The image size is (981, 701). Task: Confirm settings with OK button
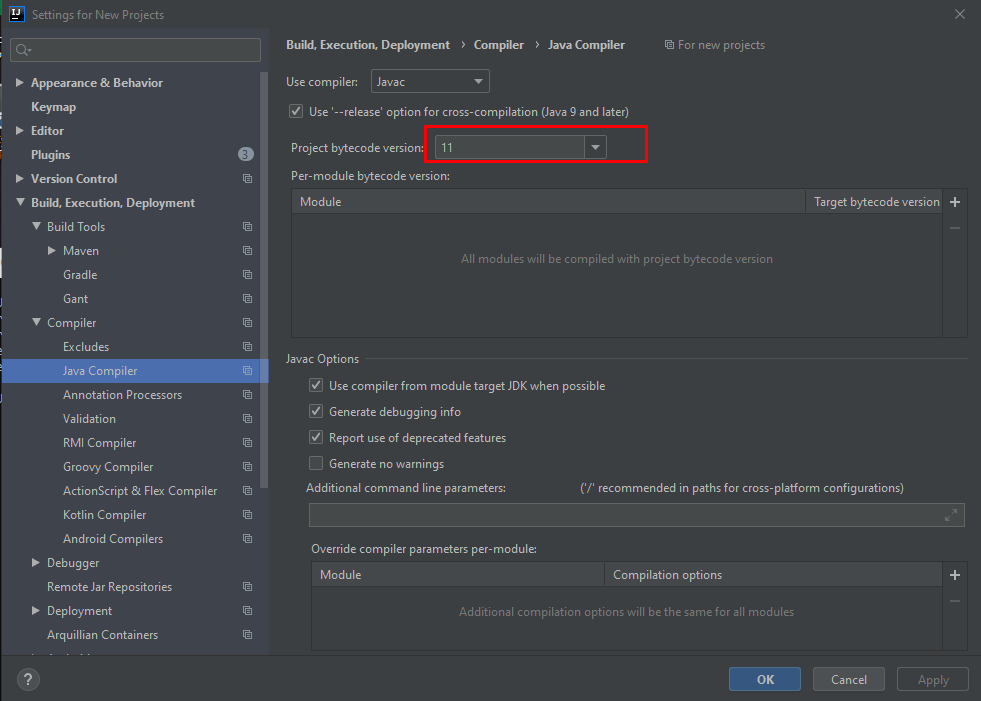coord(765,679)
